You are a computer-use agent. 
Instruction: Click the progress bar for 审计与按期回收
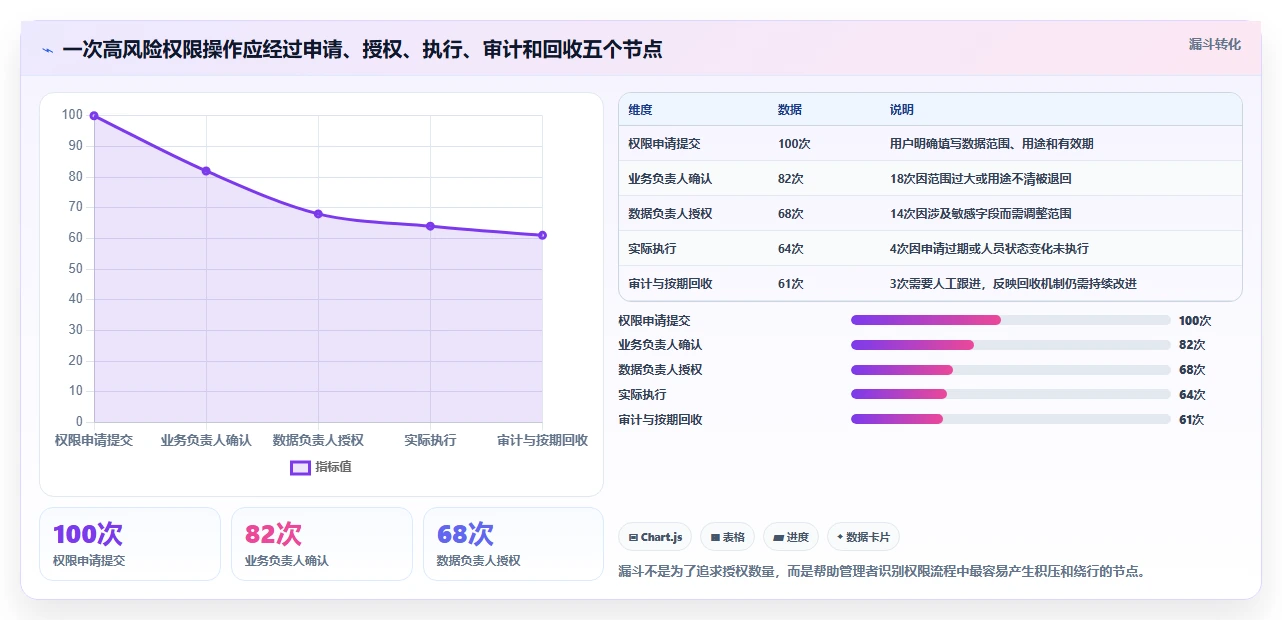(1010, 419)
